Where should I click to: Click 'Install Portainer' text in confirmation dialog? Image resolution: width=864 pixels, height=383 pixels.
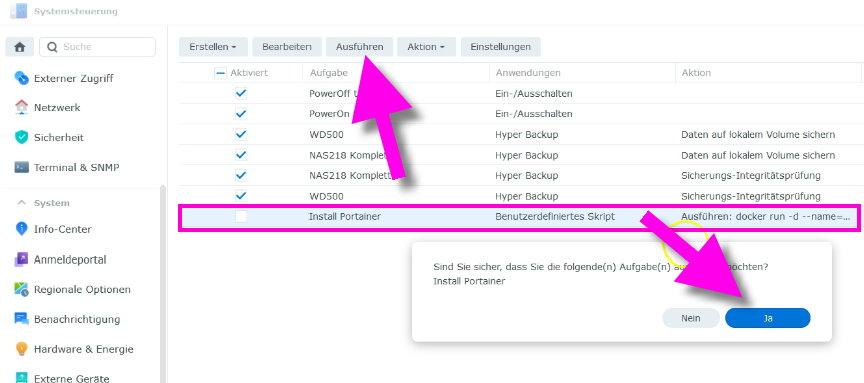(x=469, y=281)
